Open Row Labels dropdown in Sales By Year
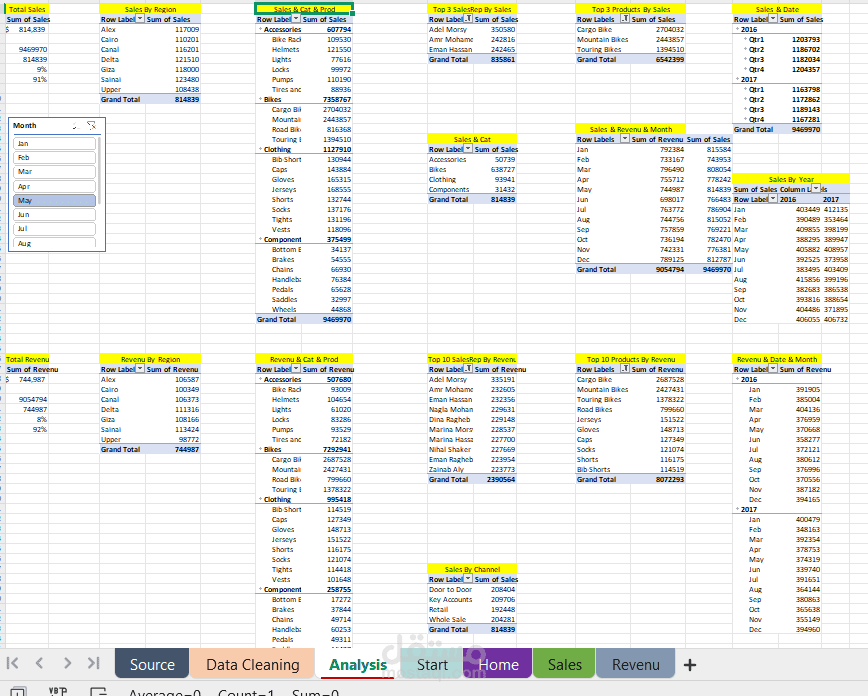Viewport: 868px width, 696px height. [x=773, y=199]
